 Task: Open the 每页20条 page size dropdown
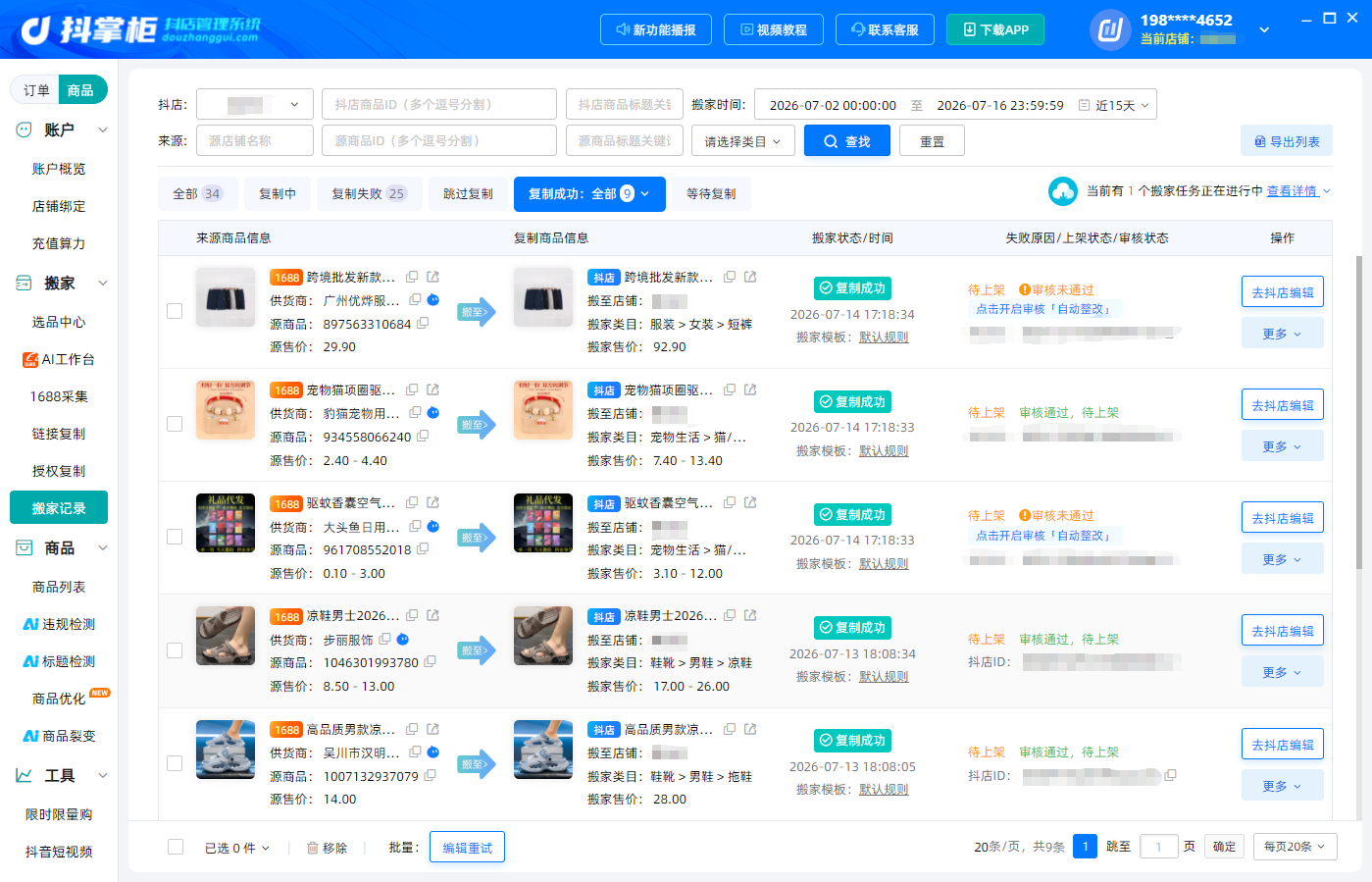[1295, 847]
